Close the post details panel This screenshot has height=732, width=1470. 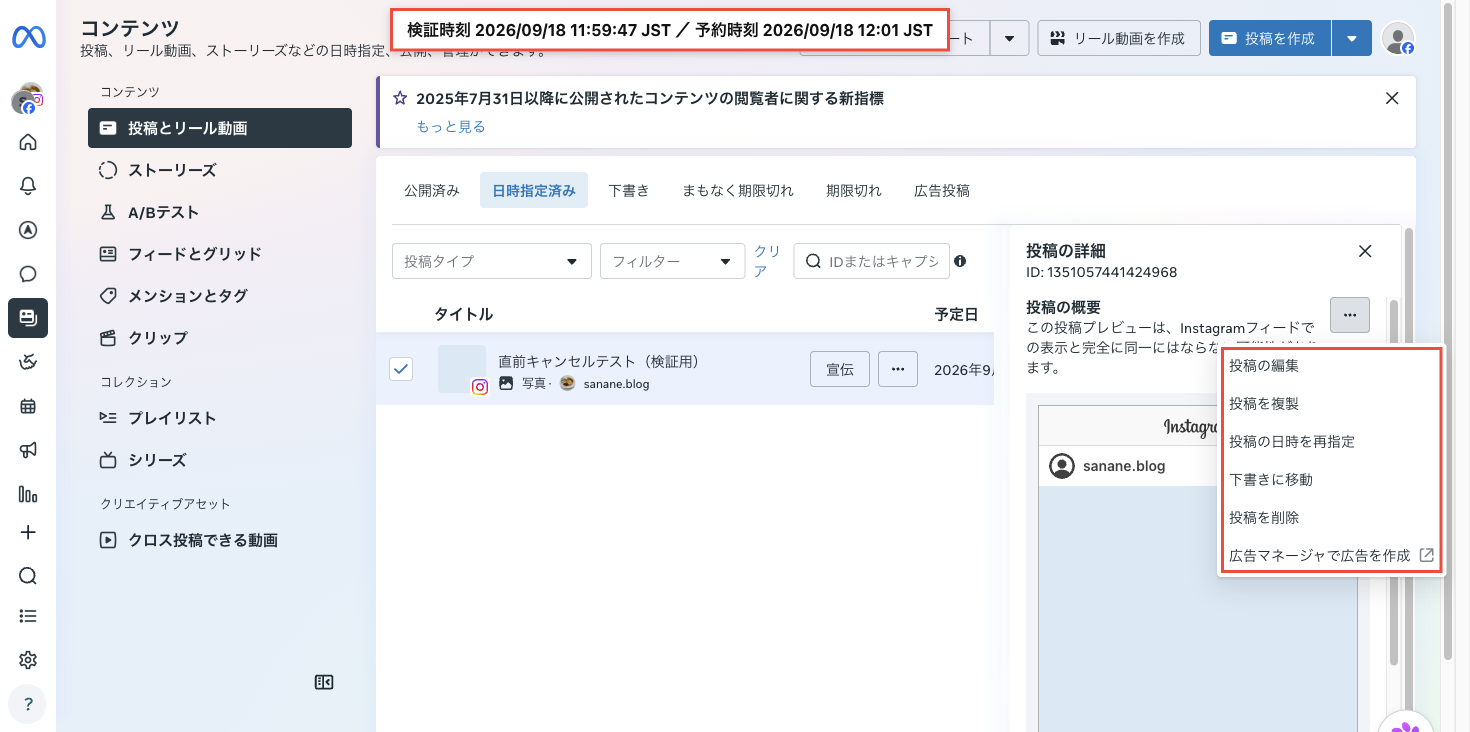click(1365, 251)
